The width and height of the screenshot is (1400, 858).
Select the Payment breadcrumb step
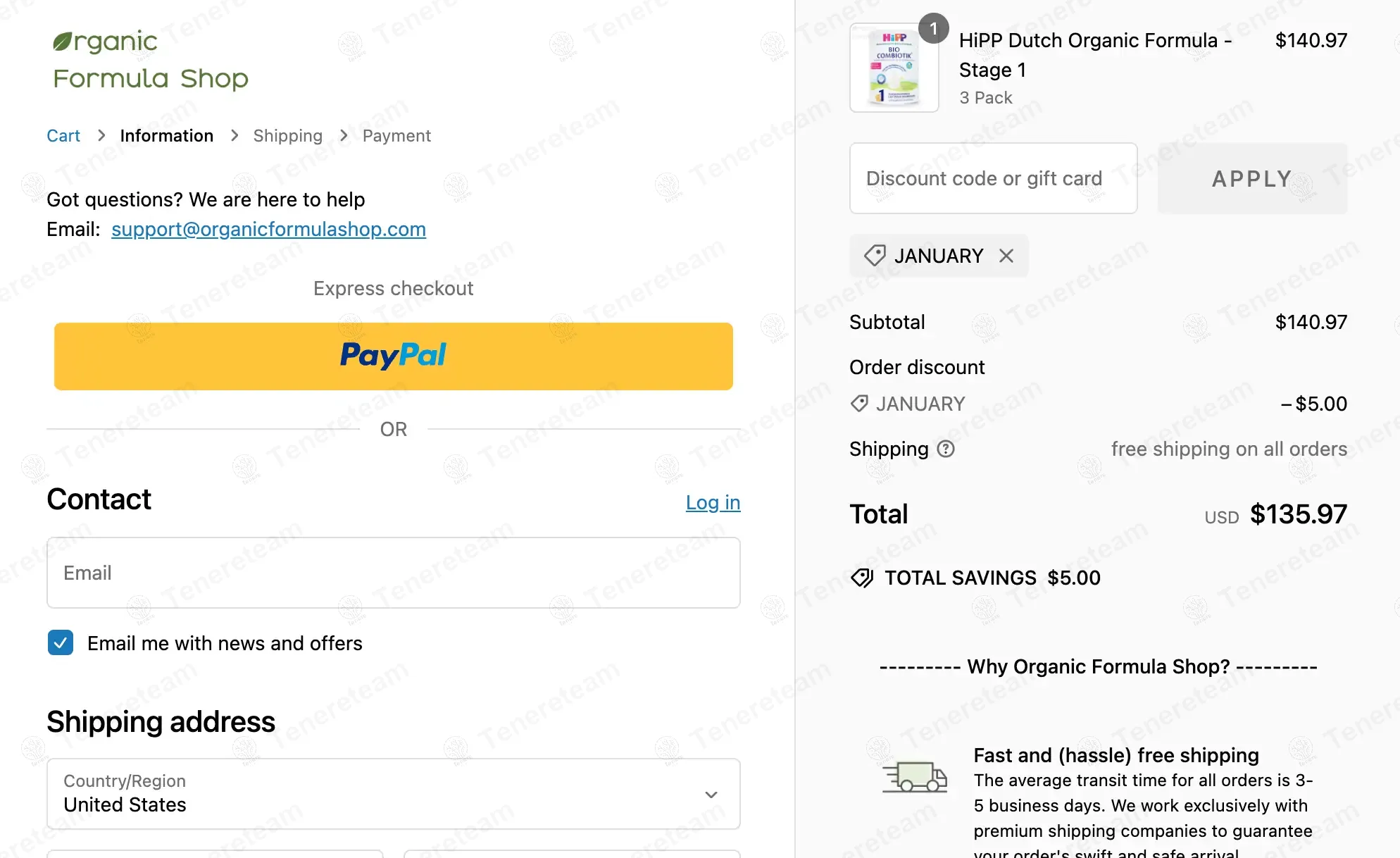click(x=396, y=135)
